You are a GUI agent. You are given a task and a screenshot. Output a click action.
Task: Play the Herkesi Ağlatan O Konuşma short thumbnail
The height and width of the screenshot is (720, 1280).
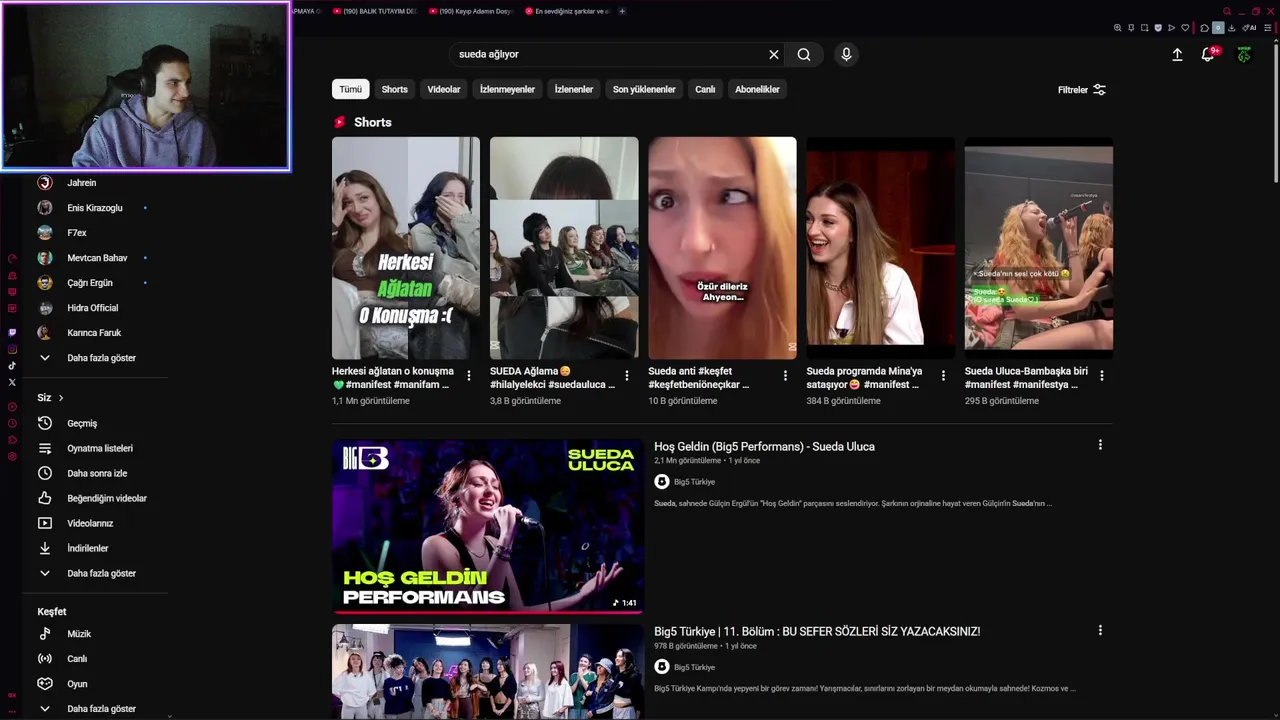(406, 248)
